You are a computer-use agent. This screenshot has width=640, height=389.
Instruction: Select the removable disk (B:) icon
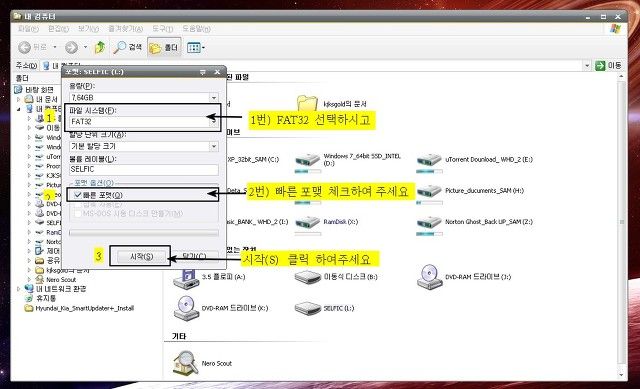[x=307, y=278]
